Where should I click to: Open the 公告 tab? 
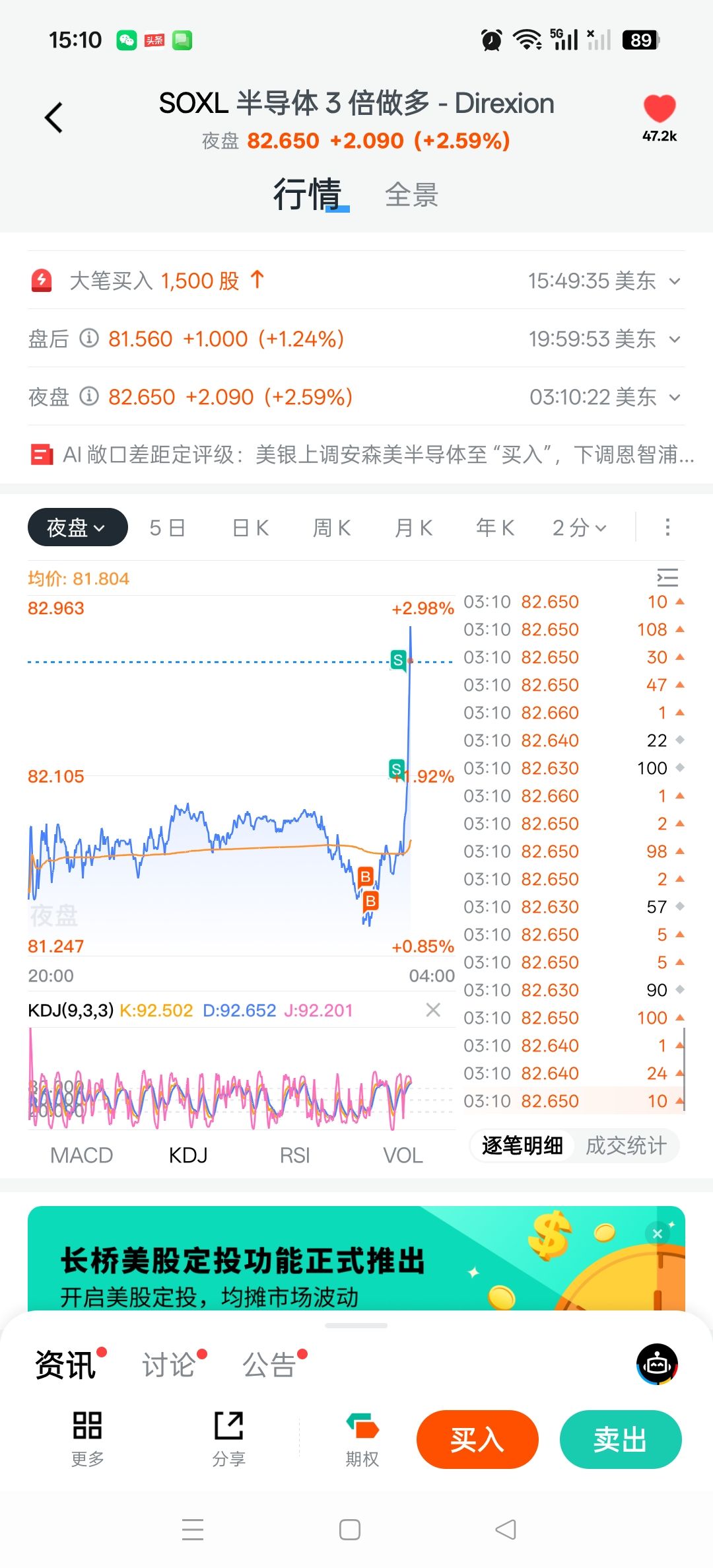[x=269, y=1365]
